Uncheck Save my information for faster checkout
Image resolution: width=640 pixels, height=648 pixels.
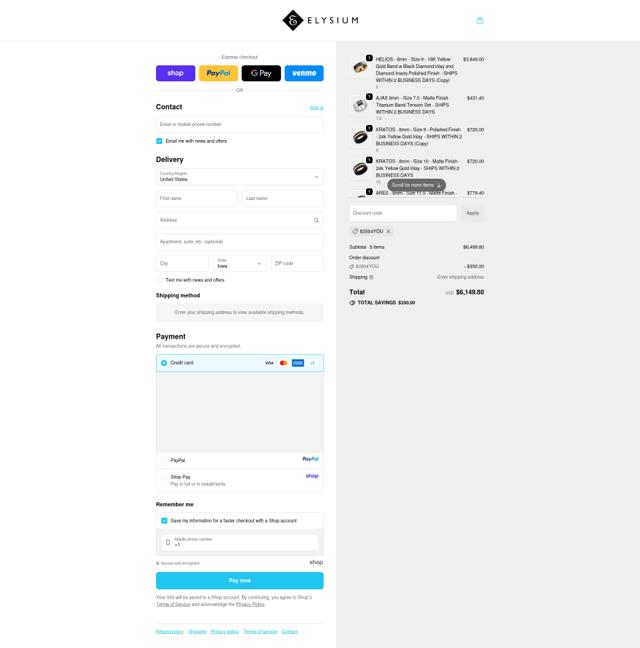(x=164, y=521)
